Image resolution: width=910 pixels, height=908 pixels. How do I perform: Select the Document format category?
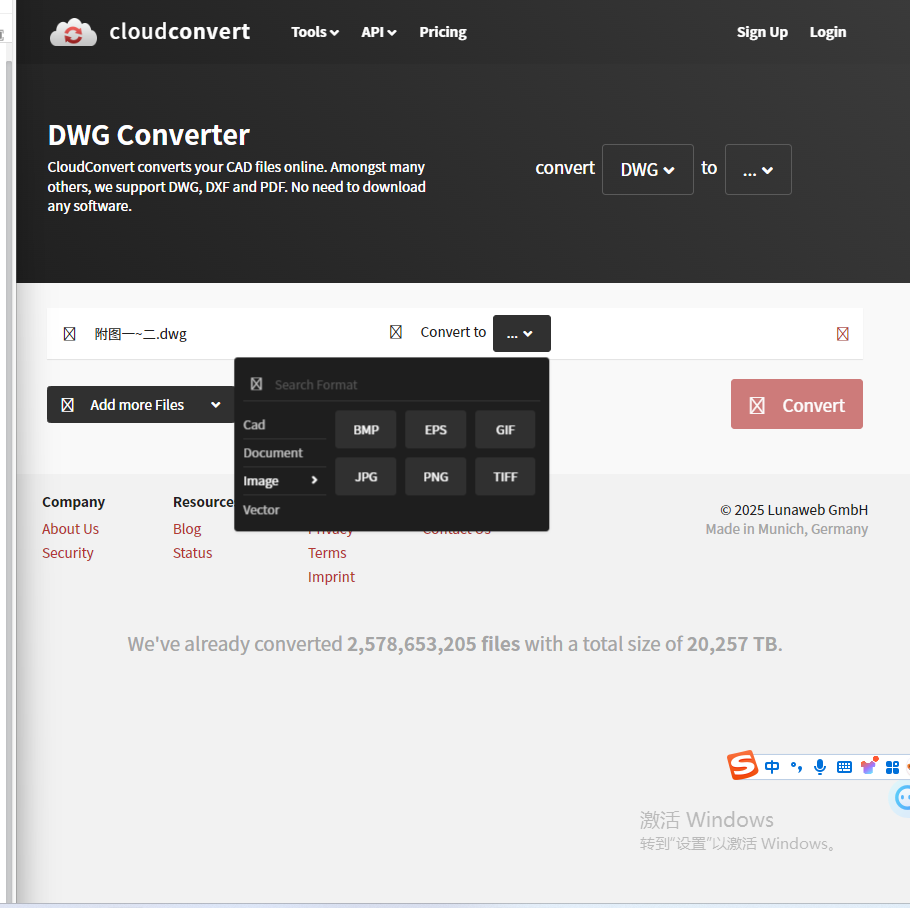coord(284,453)
